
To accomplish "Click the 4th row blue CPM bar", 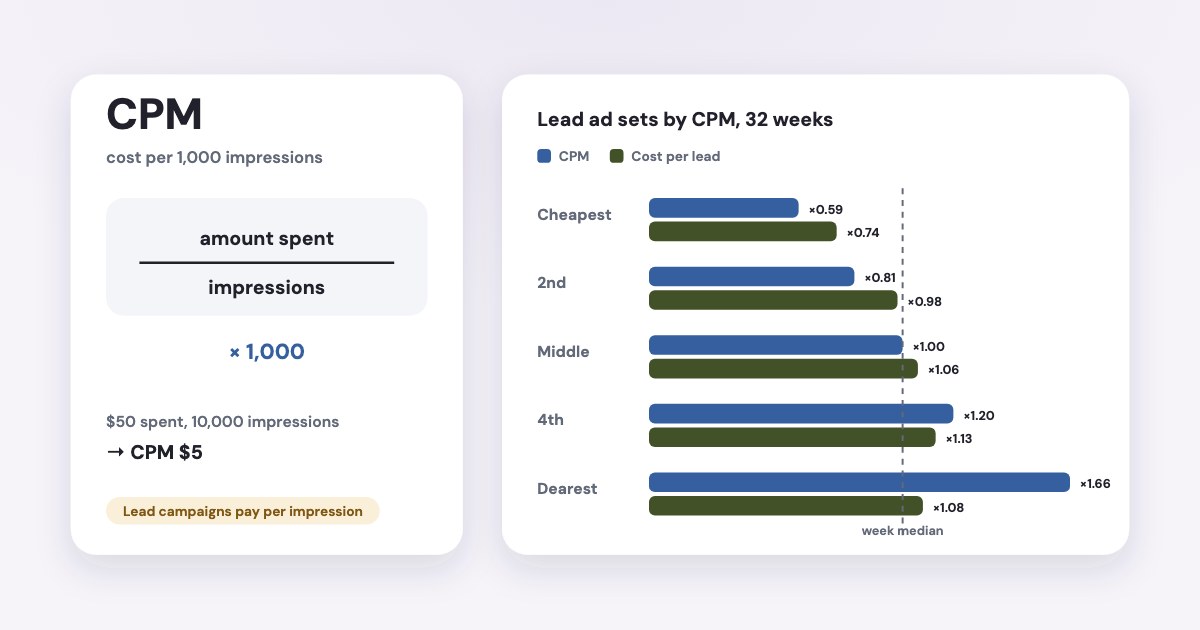I will pyautogui.click(x=801, y=414).
